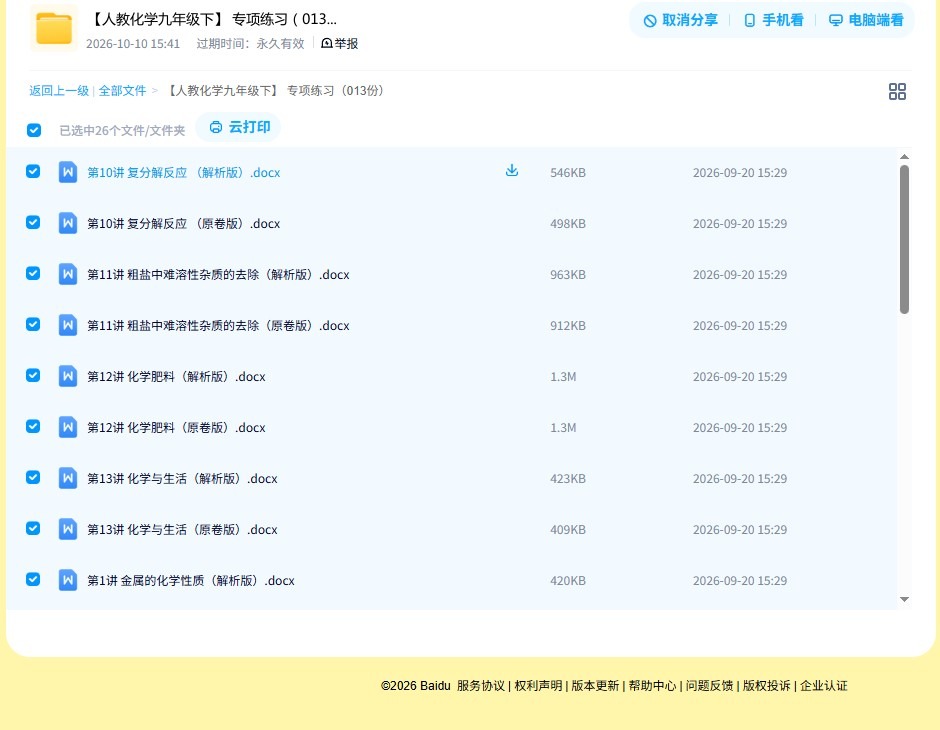Open 版本更新 footer link
The width and height of the screenshot is (940, 730).
[595, 686]
